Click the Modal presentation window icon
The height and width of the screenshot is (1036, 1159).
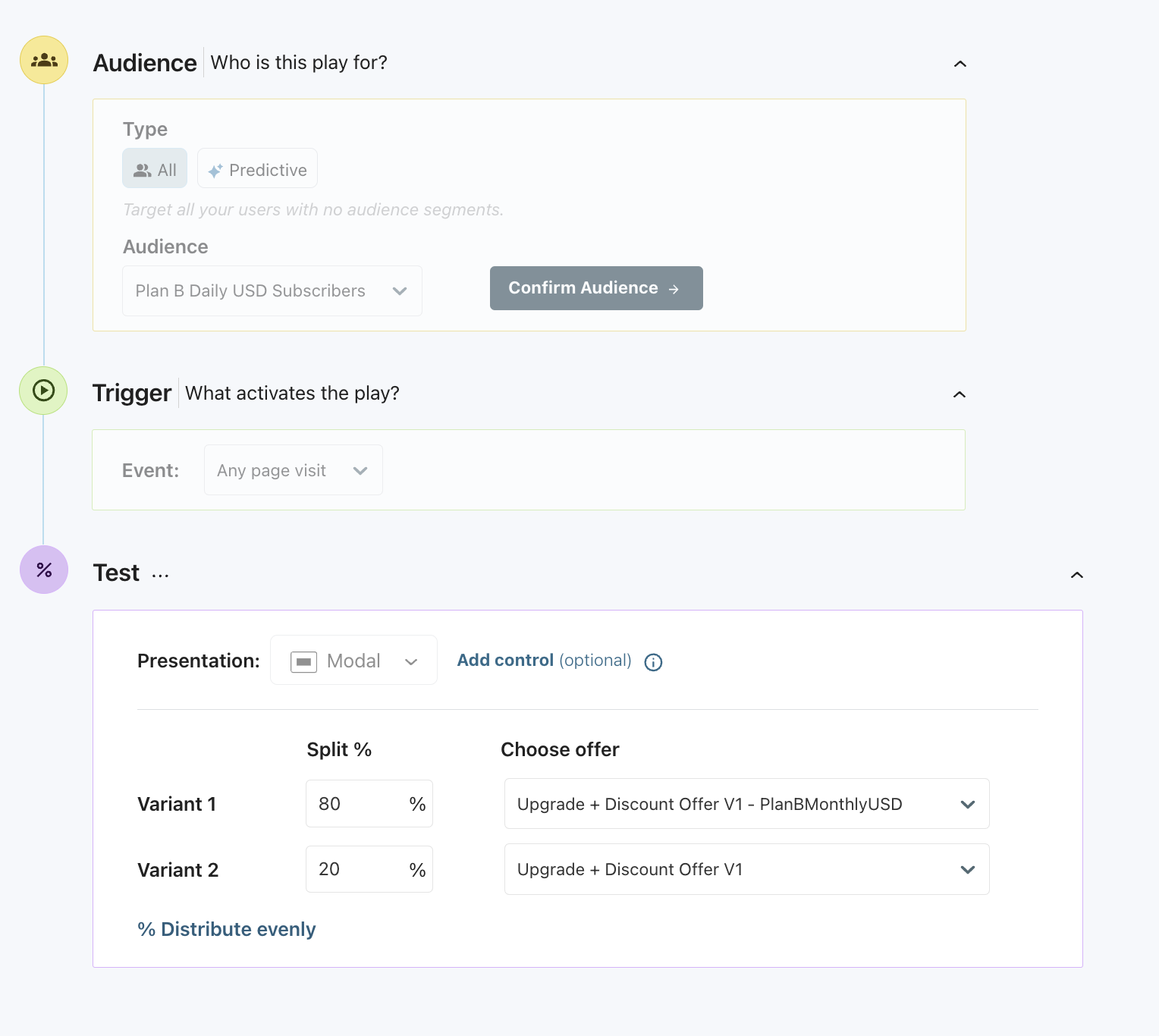pos(303,661)
